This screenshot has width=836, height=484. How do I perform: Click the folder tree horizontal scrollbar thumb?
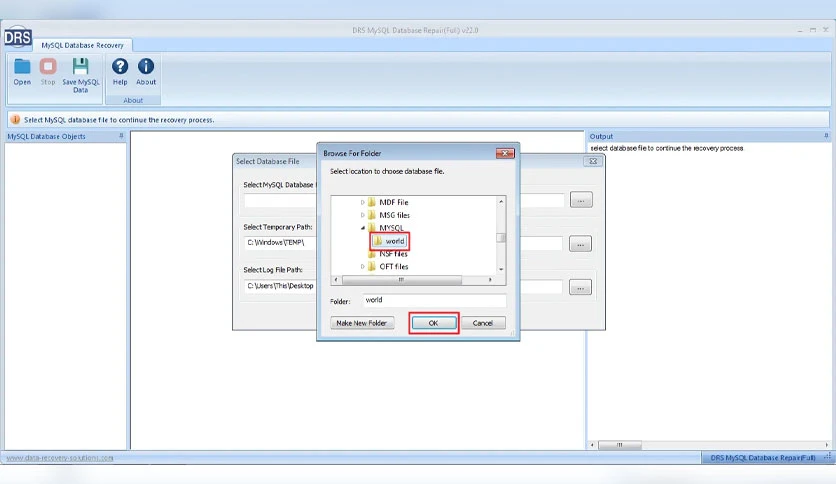pos(401,279)
